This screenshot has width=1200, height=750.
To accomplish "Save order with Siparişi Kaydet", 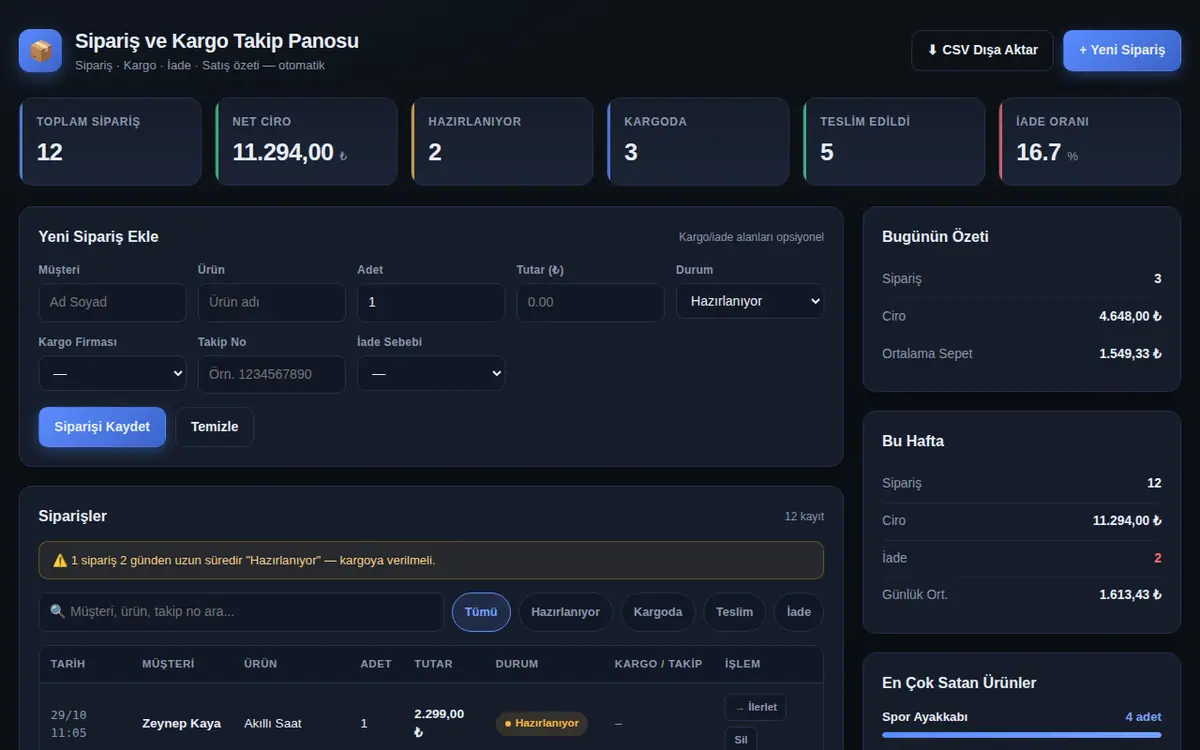I will (102, 427).
